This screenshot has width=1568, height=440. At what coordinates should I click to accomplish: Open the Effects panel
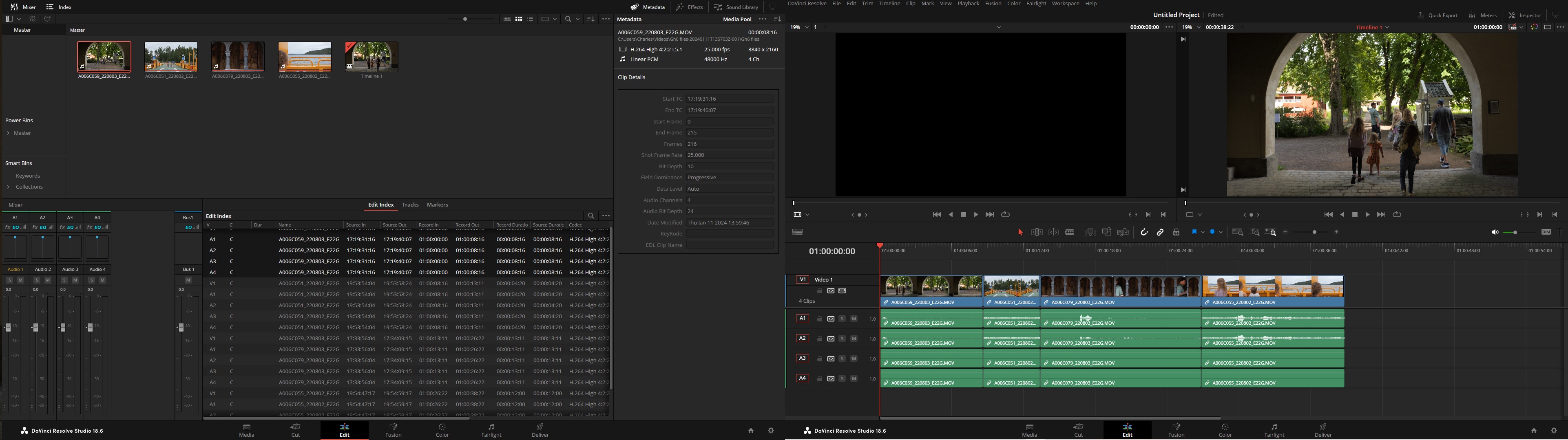pos(689,7)
